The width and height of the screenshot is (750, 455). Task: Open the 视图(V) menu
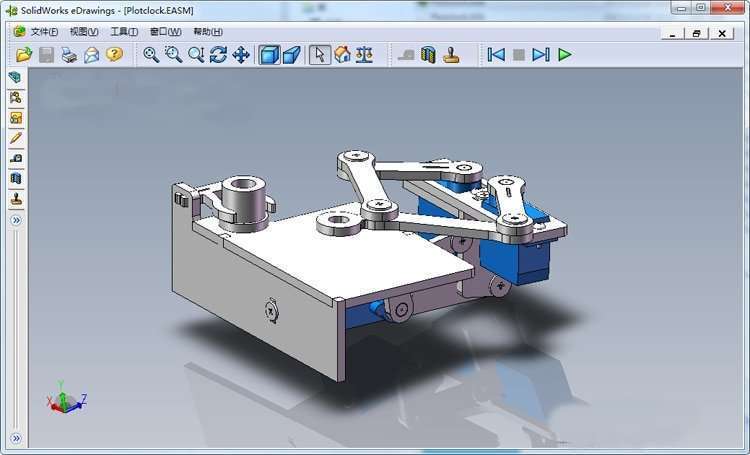click(x=84, y=32)
